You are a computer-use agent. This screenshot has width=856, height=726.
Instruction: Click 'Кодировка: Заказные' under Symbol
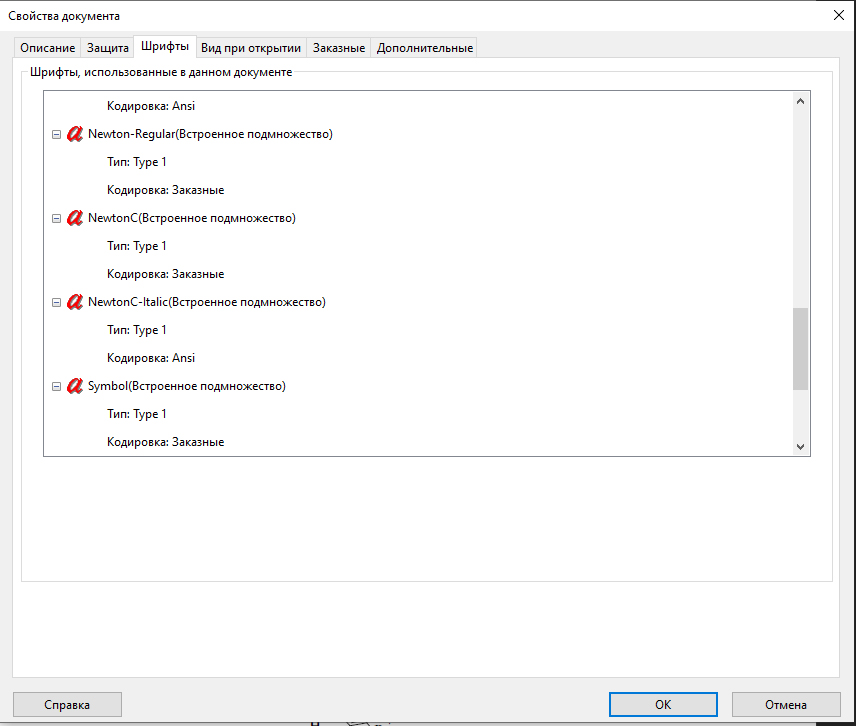click(x=165, y=442)
